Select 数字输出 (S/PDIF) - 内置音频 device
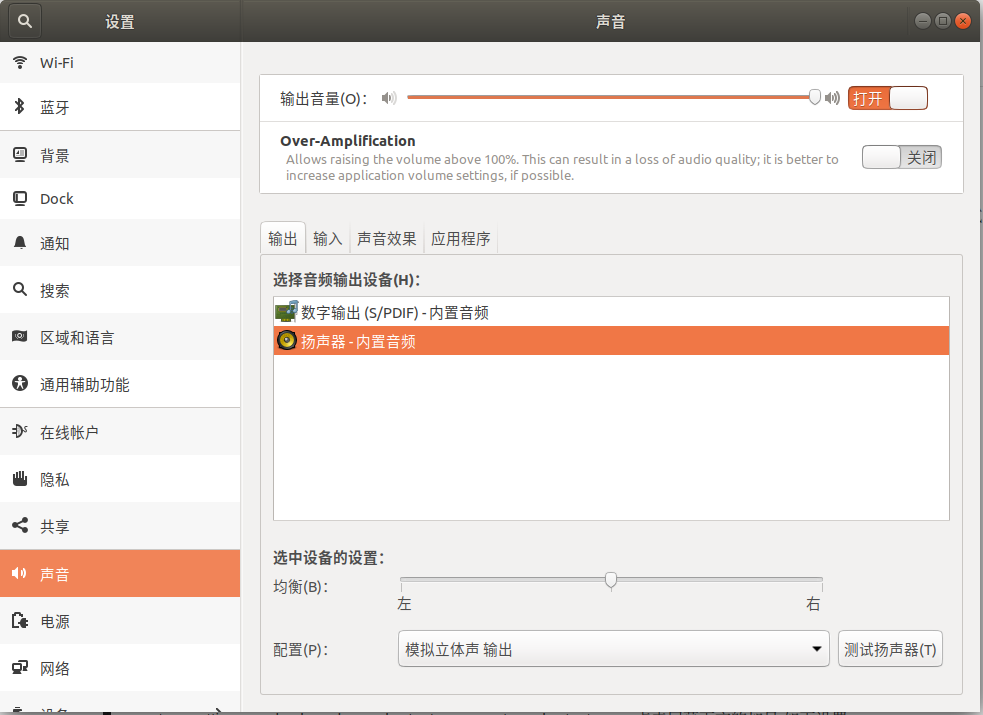 pyautogui.click(x=611, y=312)
